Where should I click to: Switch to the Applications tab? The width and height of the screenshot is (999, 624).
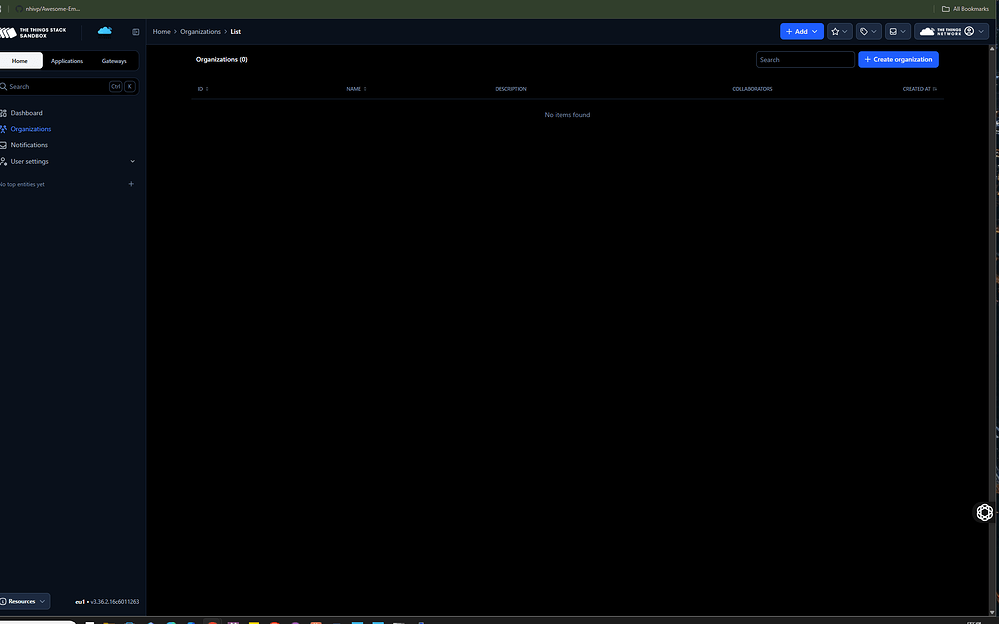(67, 61)
